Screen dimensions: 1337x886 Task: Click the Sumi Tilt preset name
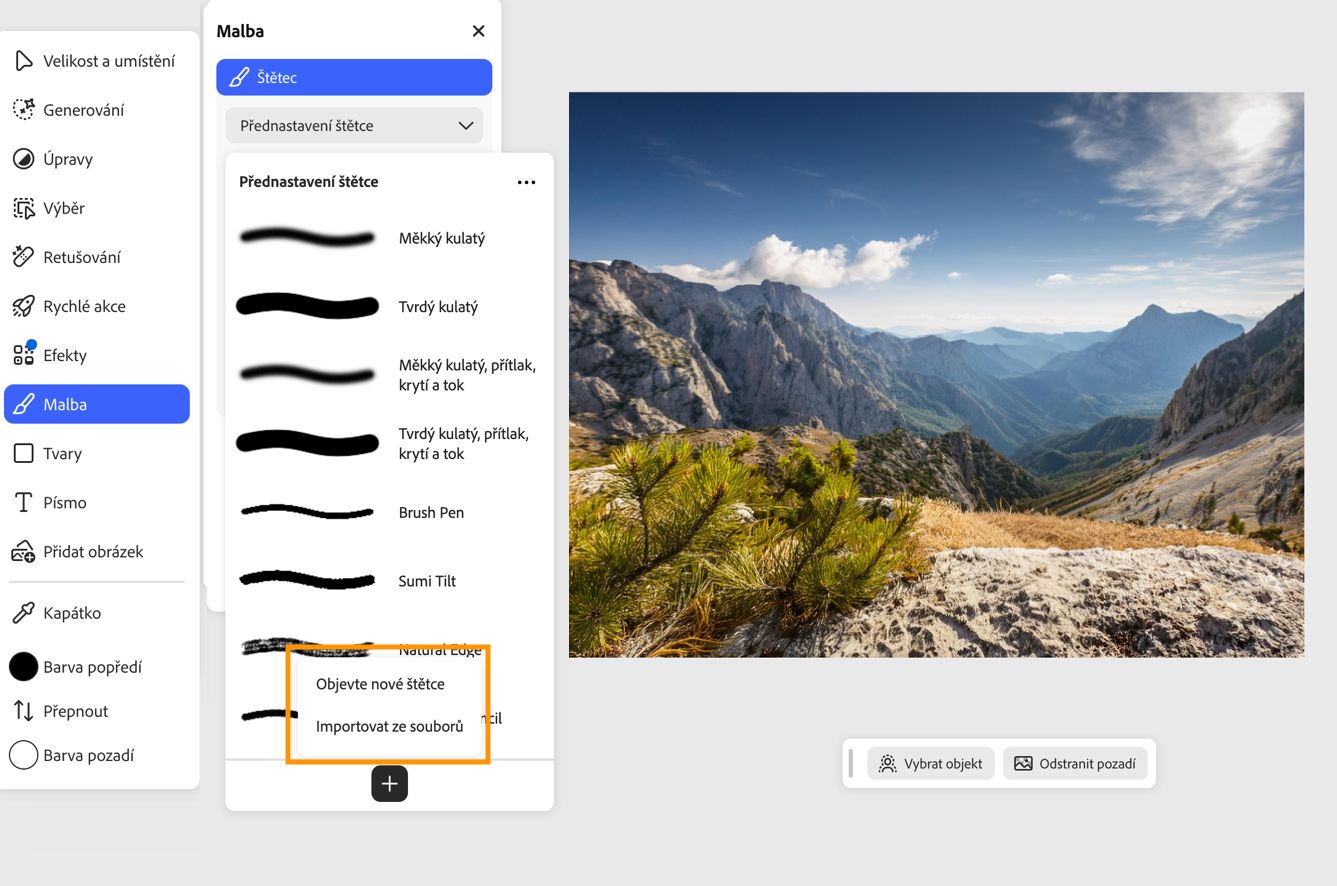(x=427, y=581)
